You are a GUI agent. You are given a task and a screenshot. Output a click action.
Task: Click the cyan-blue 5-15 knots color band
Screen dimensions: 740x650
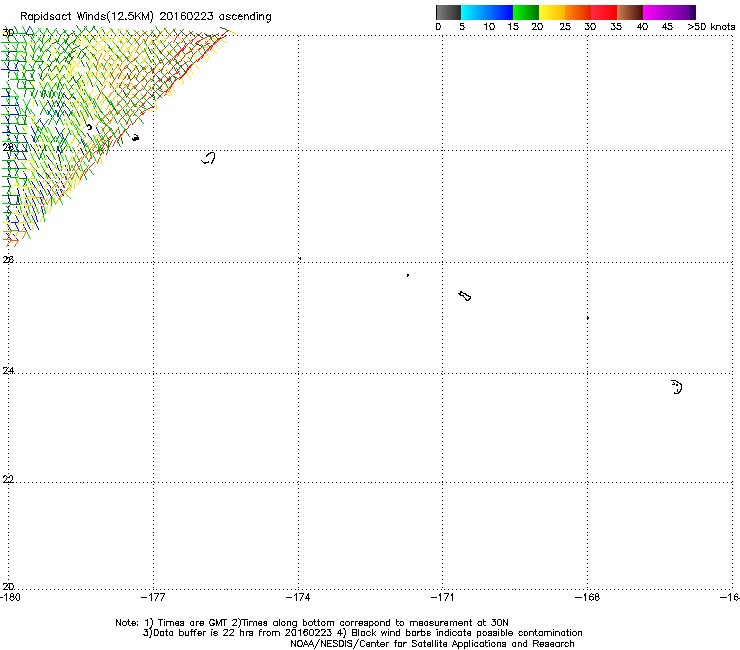tap(487, 12)
